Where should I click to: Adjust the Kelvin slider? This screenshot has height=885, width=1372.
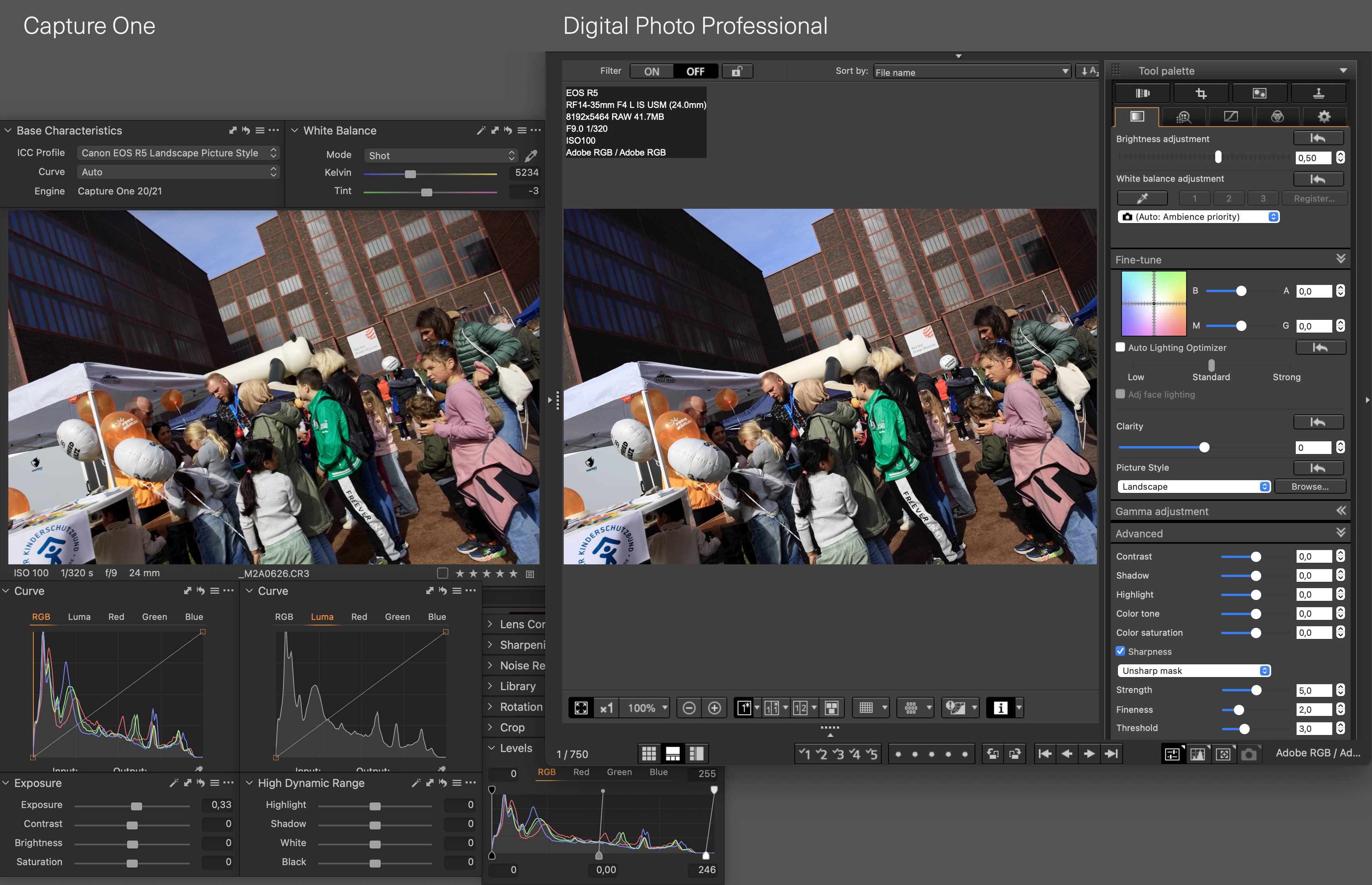point(410,173)
